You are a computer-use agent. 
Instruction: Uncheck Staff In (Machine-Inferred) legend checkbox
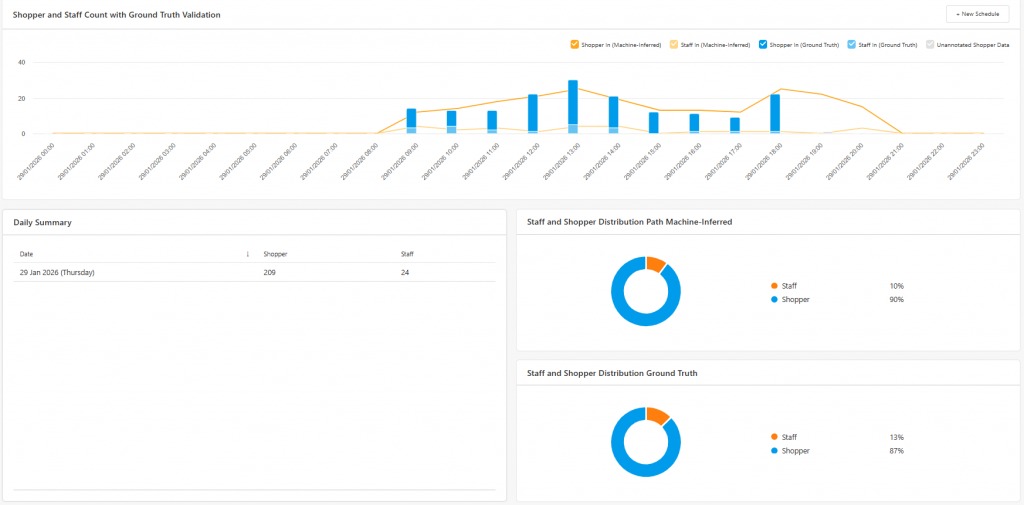[674, 44]
